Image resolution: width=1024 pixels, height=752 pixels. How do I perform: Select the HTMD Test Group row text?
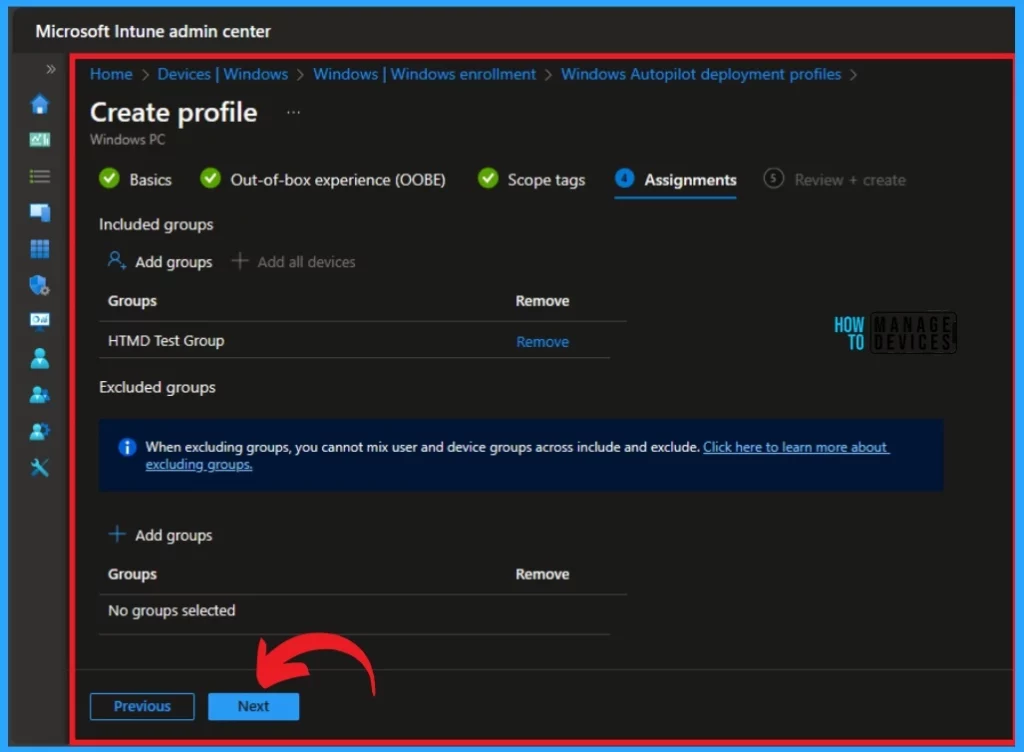pyautogui.click(x=166, y=341)
